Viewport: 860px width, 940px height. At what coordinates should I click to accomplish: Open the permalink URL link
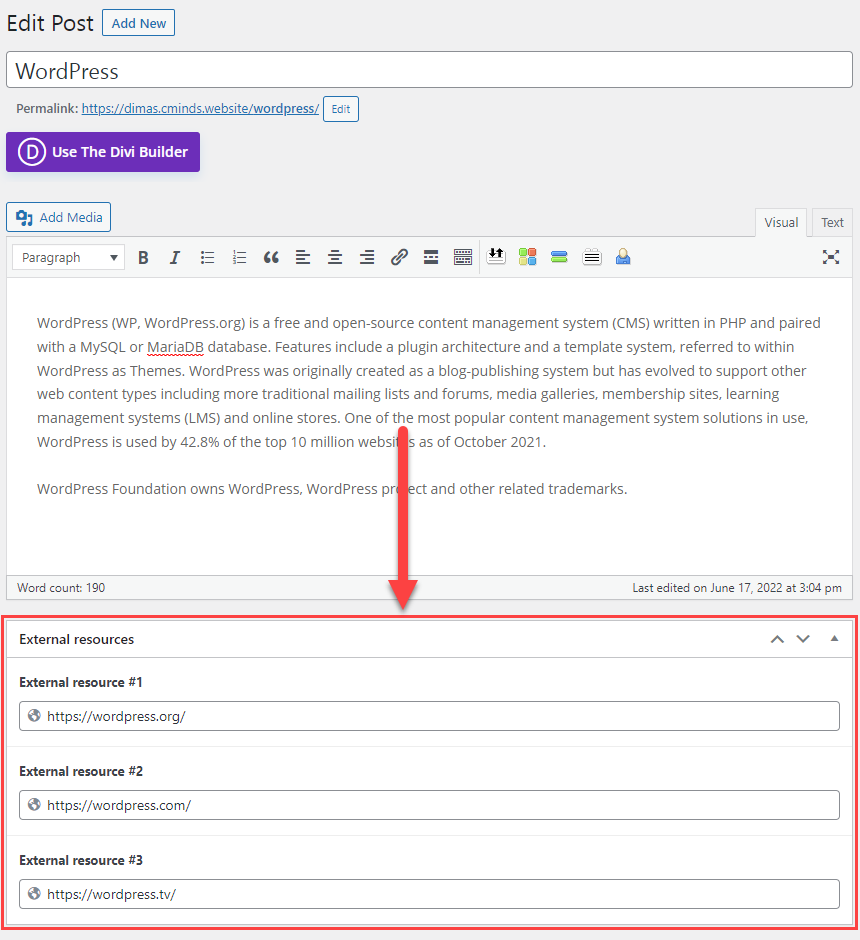[x=200, y=109]
